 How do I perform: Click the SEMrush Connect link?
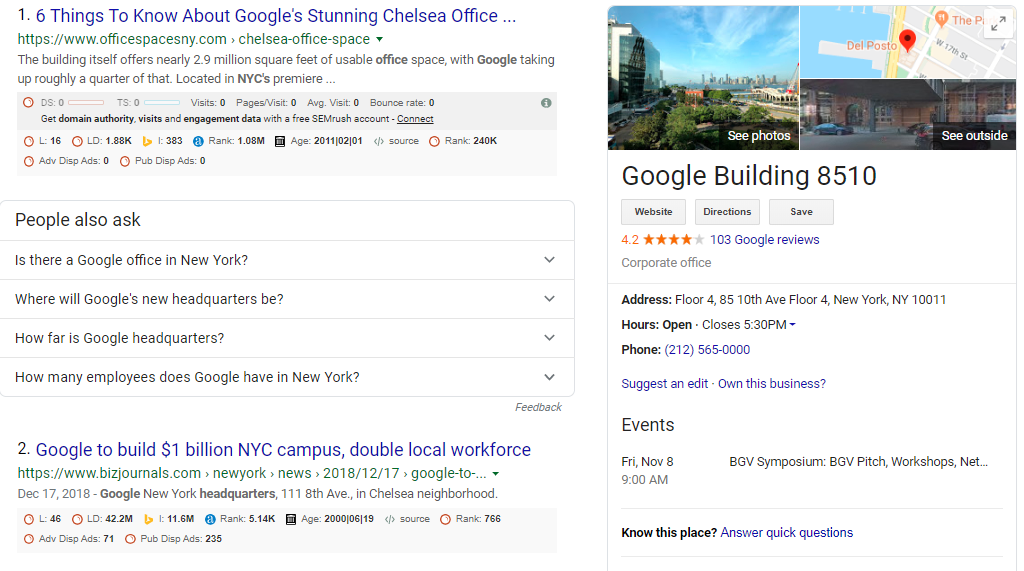pos(415,119)
